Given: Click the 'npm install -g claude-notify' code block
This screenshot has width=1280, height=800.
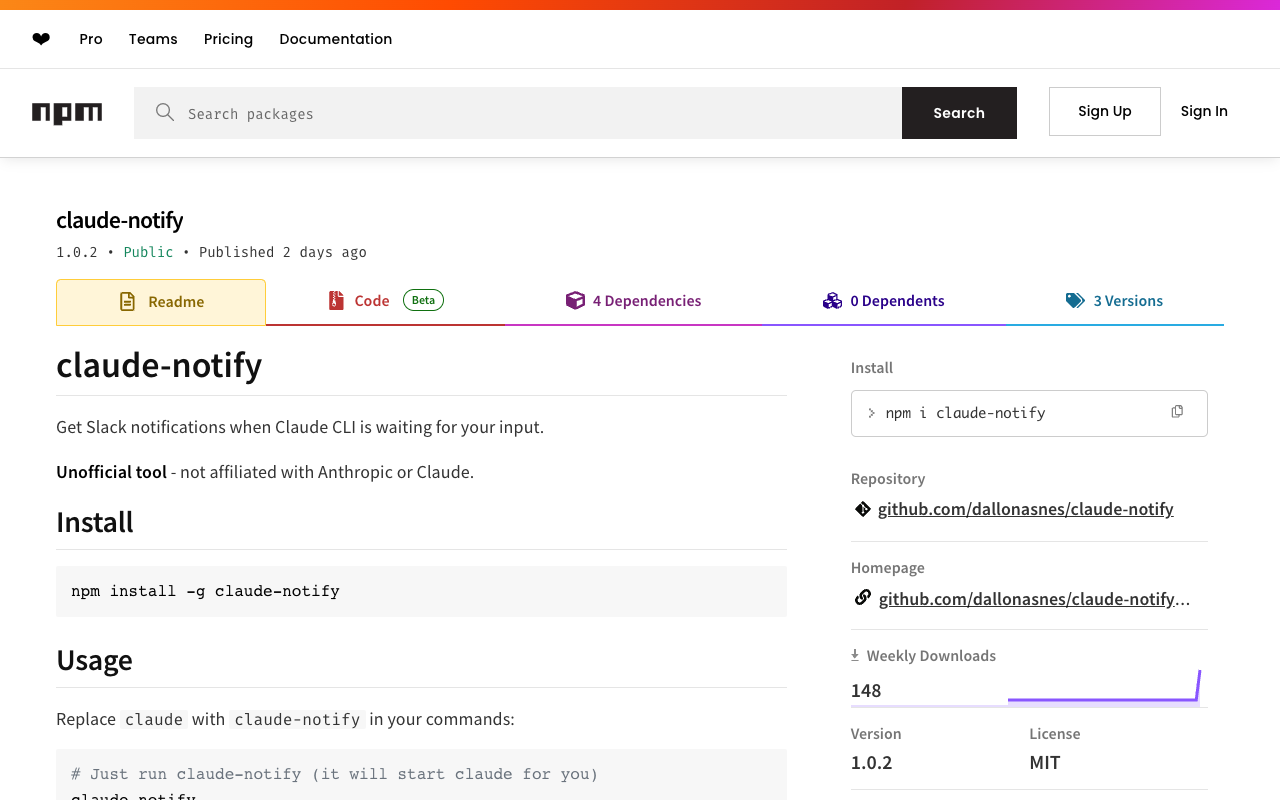Looking at the screenshot, I should [421, 591].
